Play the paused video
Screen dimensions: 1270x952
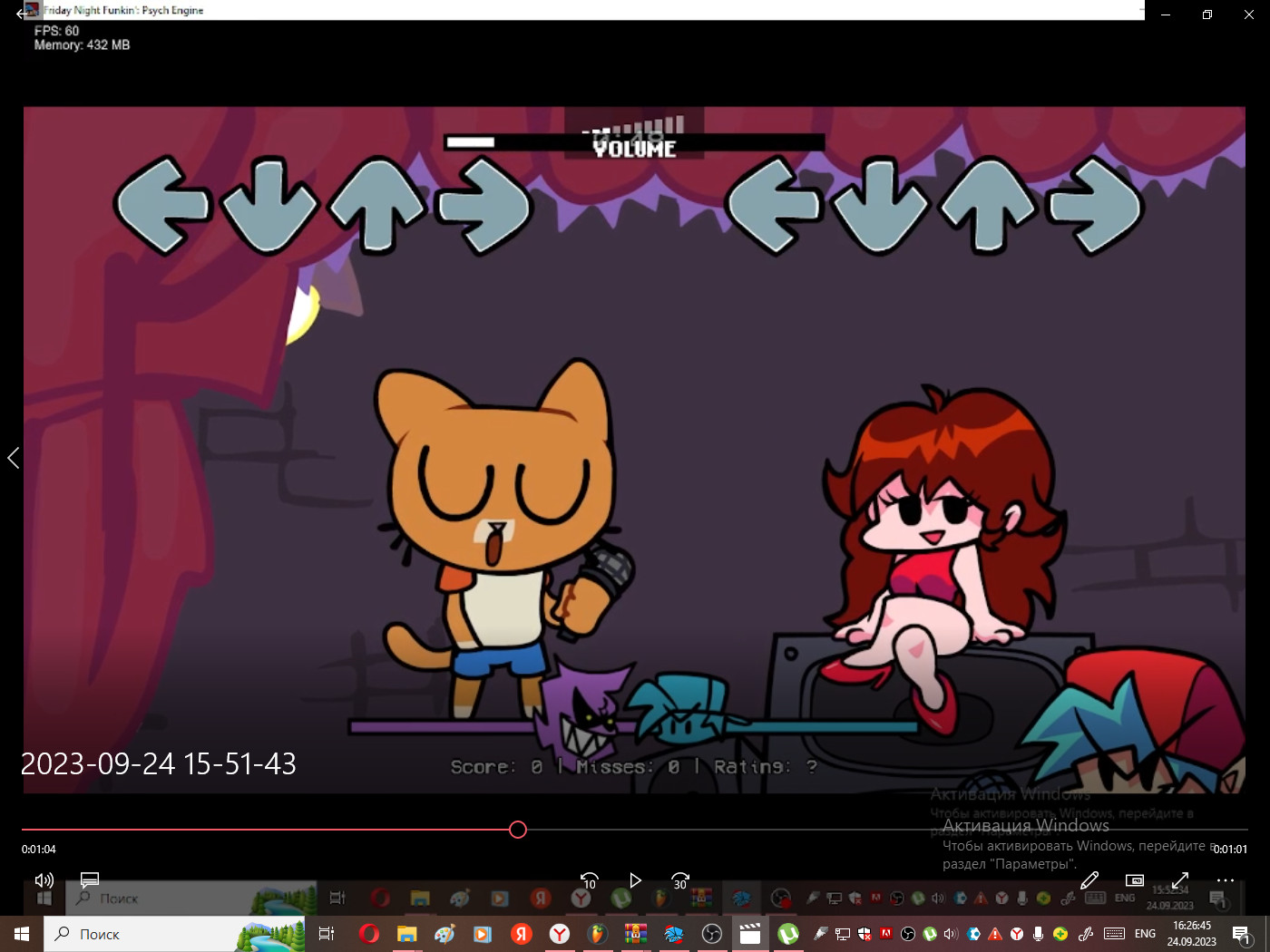(635, 880)
